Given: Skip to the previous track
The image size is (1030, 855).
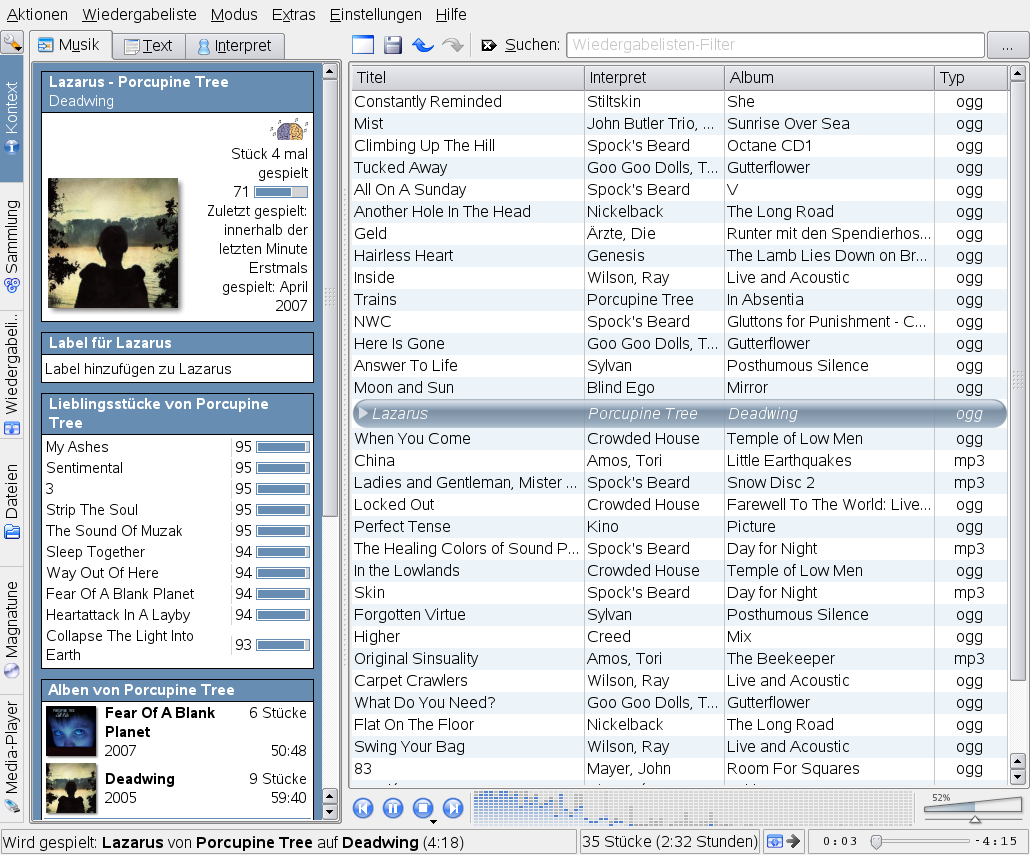Looking at the screenshot, I should [x=363, y=807].
